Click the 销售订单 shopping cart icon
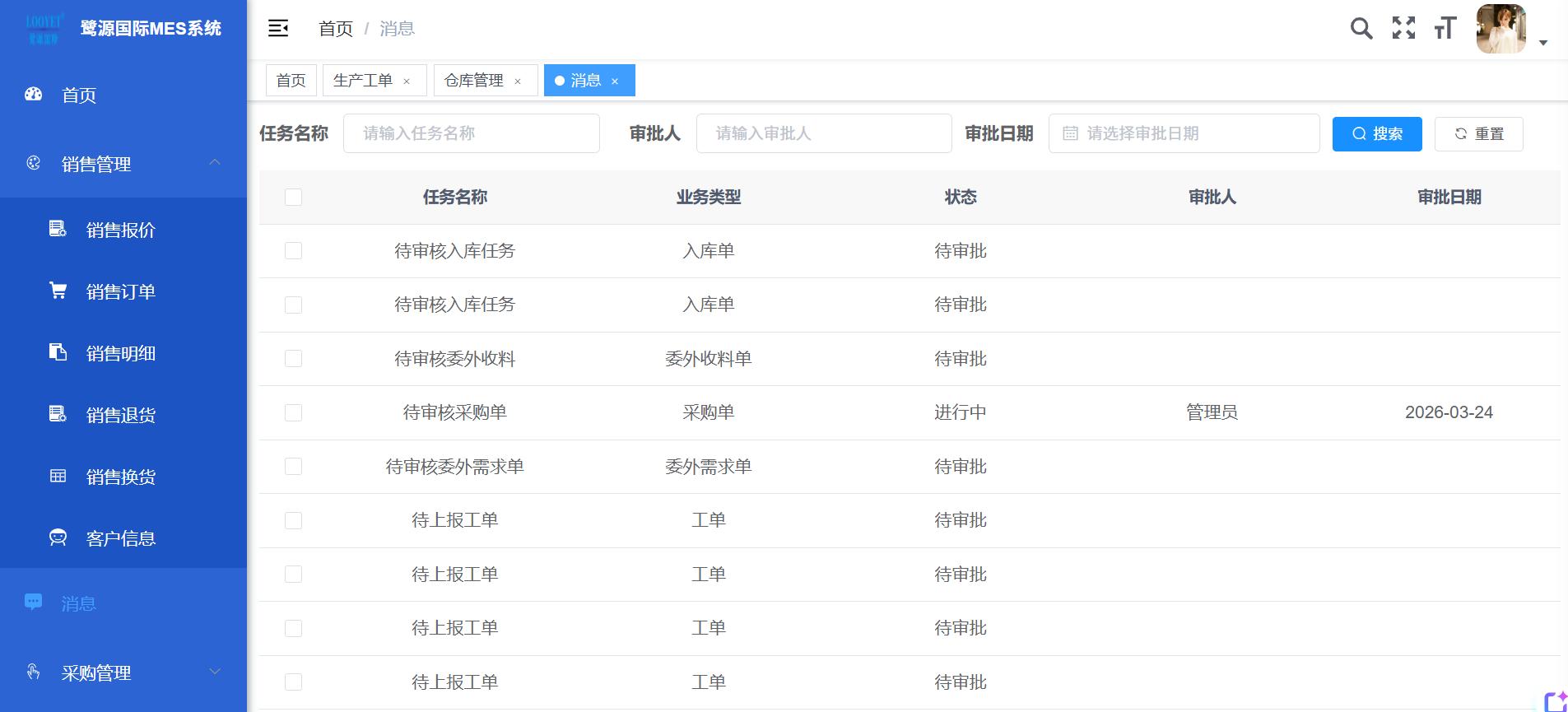The height and width of the screenshot is (712, 1568). pyautogui.click(x=58, y=291)
